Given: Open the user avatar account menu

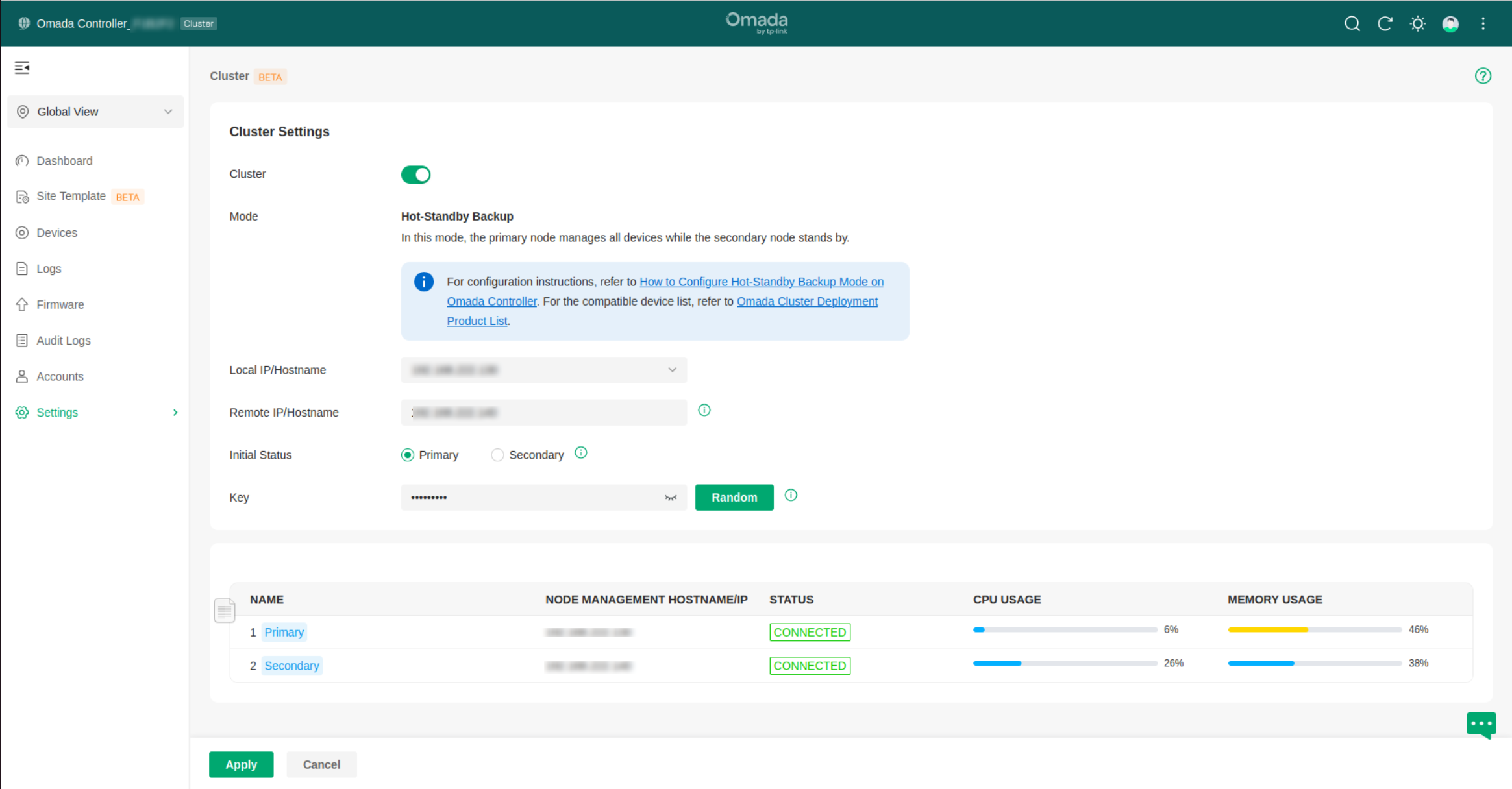Looking at the screenshot, I should pyautogui.click(x=1450, y=24).
